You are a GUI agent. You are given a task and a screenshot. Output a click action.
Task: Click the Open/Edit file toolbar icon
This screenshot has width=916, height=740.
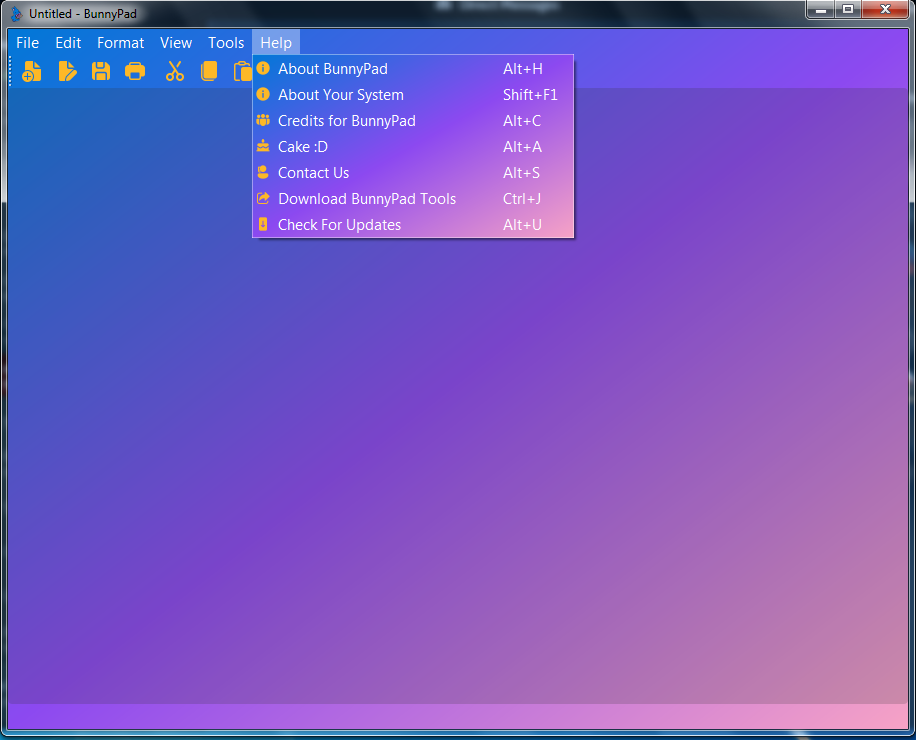(x=67, y=71)
